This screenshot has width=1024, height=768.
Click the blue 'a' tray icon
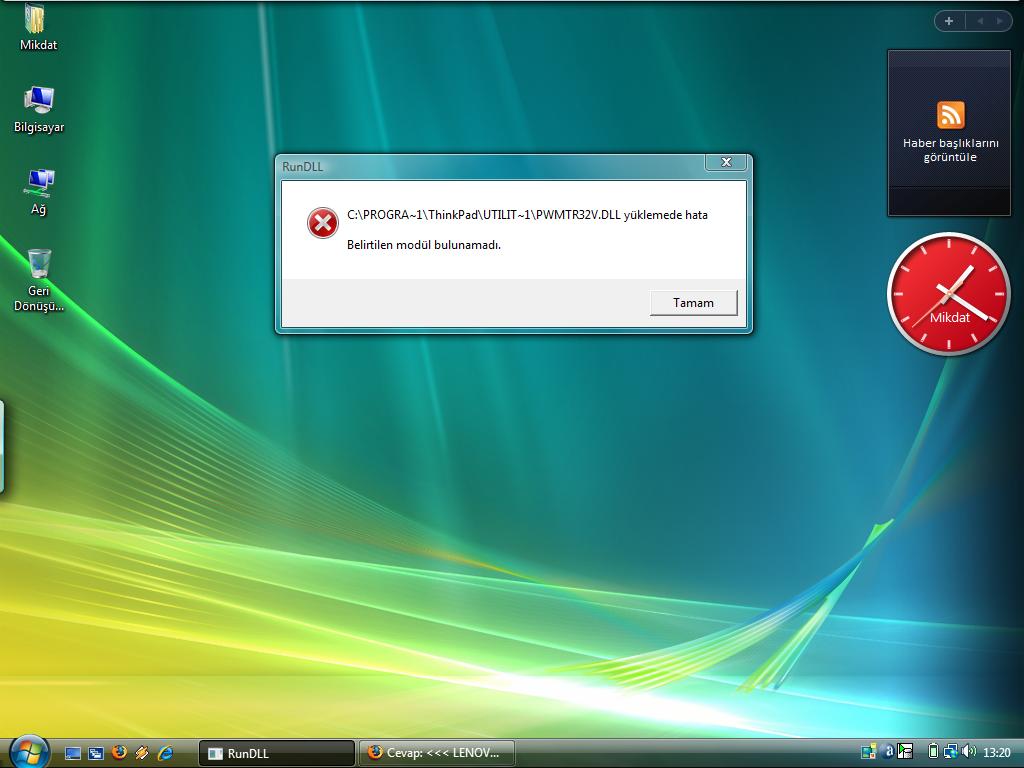[x=888, y=752]
